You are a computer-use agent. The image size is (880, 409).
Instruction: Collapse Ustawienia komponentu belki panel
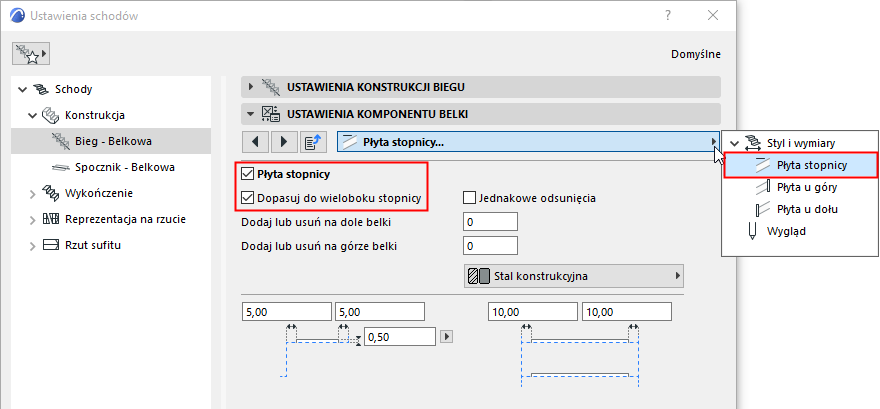coord(251,114)
